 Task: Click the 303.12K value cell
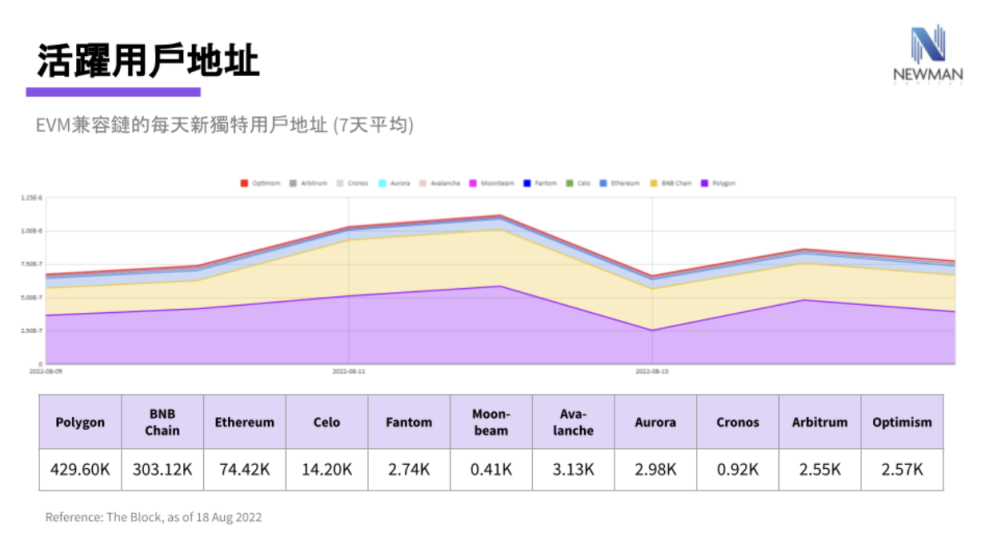pyautogui.click(x=163, y=469)
